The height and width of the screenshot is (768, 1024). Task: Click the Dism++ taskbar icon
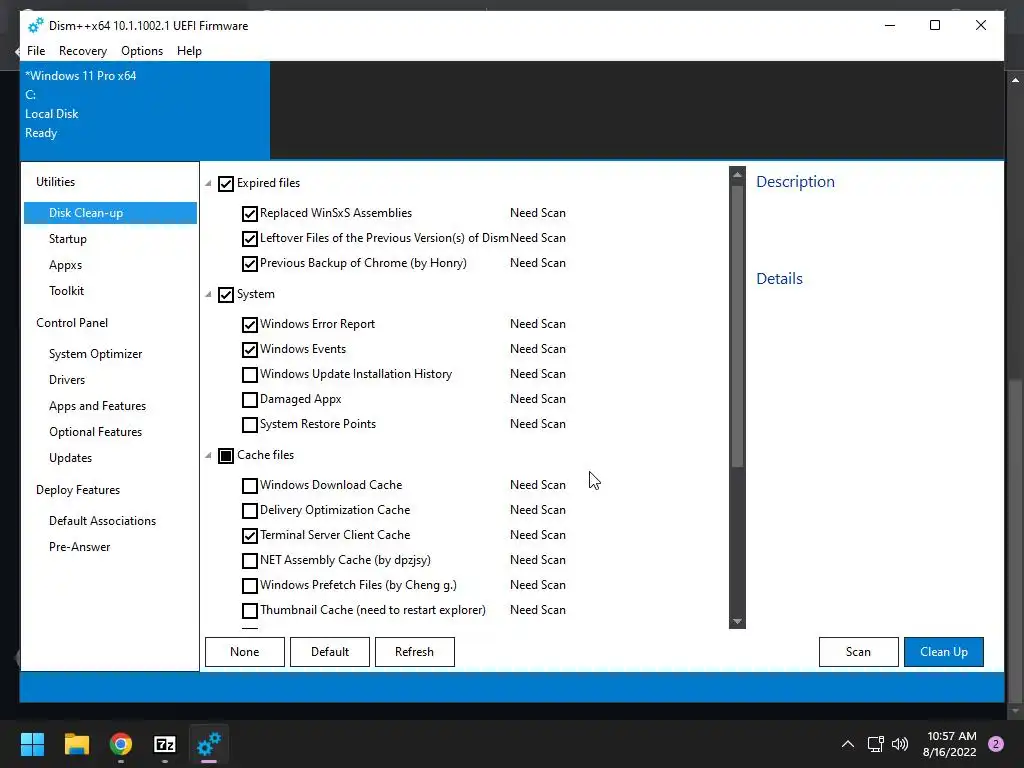pyautogui.click(x=209, y=744)
